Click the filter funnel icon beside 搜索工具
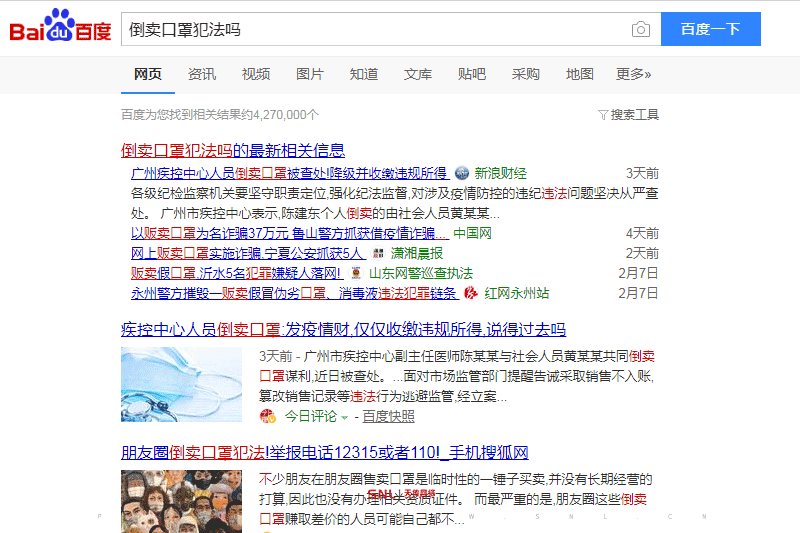800x533 pixels. (603, 115)
